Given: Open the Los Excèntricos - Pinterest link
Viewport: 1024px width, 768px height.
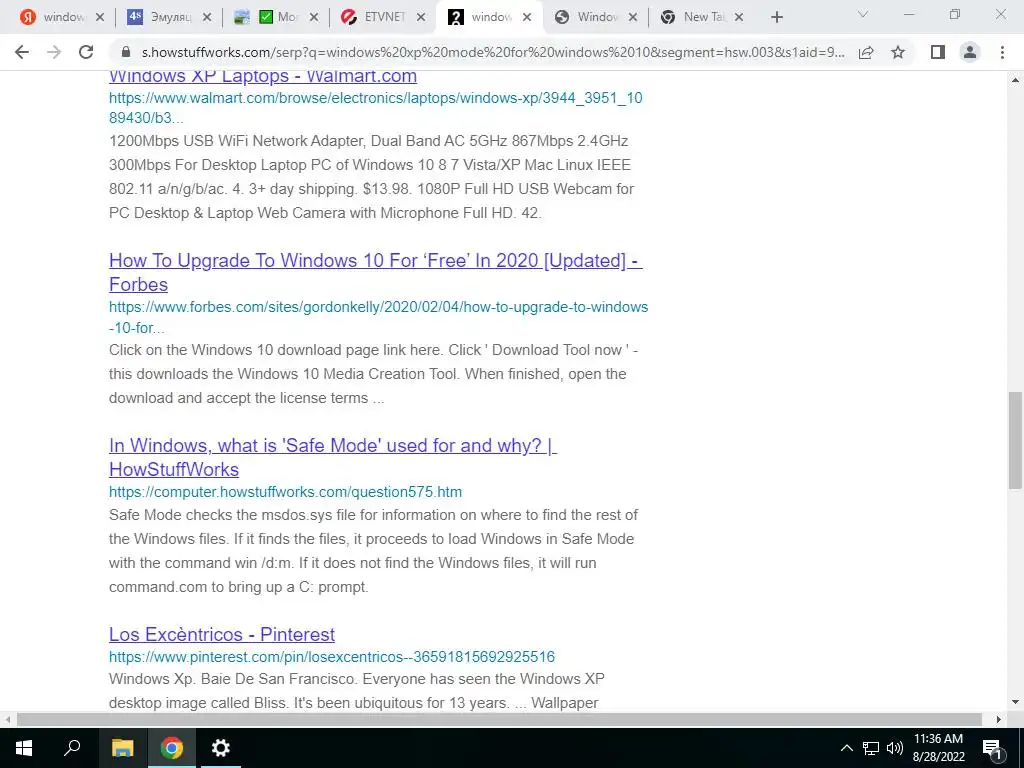Looking at the screenshot, I should click(x=222, y=634).
